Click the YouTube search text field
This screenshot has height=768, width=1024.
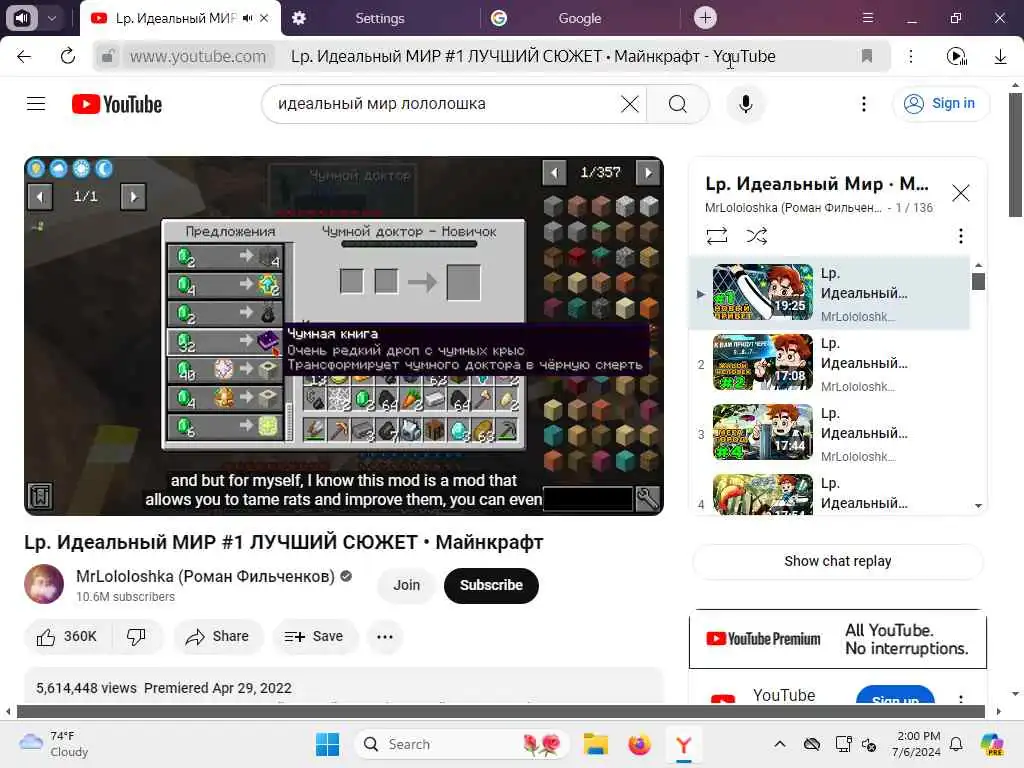point(444,104)
